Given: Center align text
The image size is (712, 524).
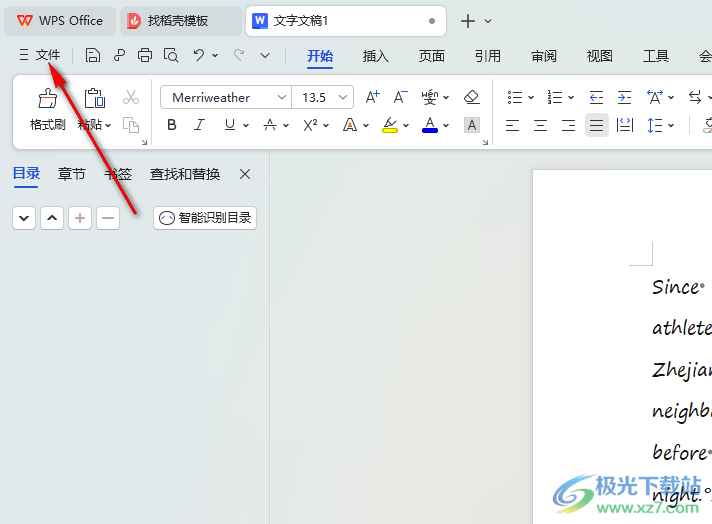Looking at the screenshot, I should click(540, 125).
